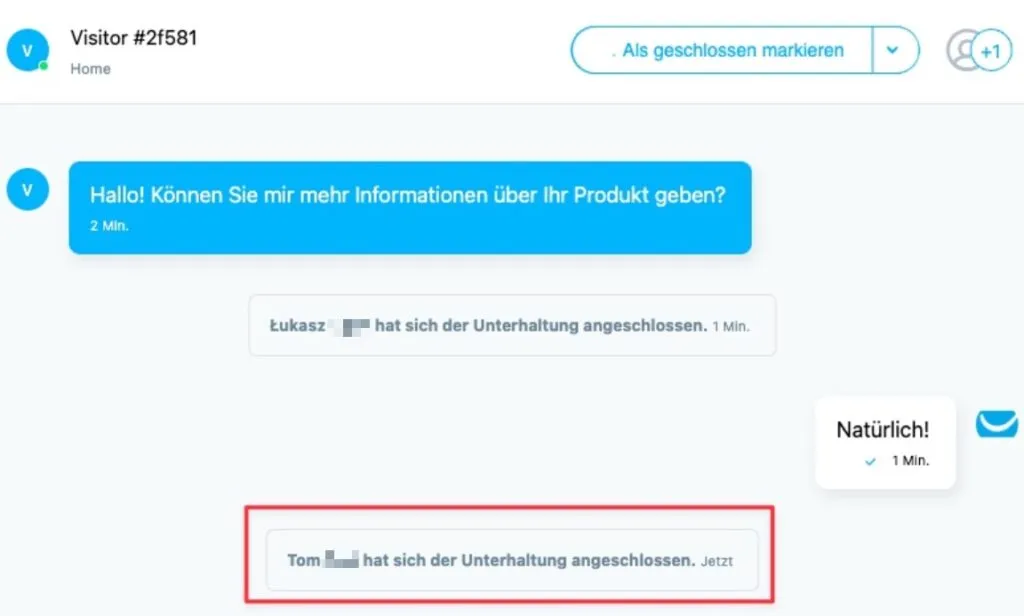Click the 1 Min. timestamp in Łukasz notice
1024x616 pixels.
[731, 327]
